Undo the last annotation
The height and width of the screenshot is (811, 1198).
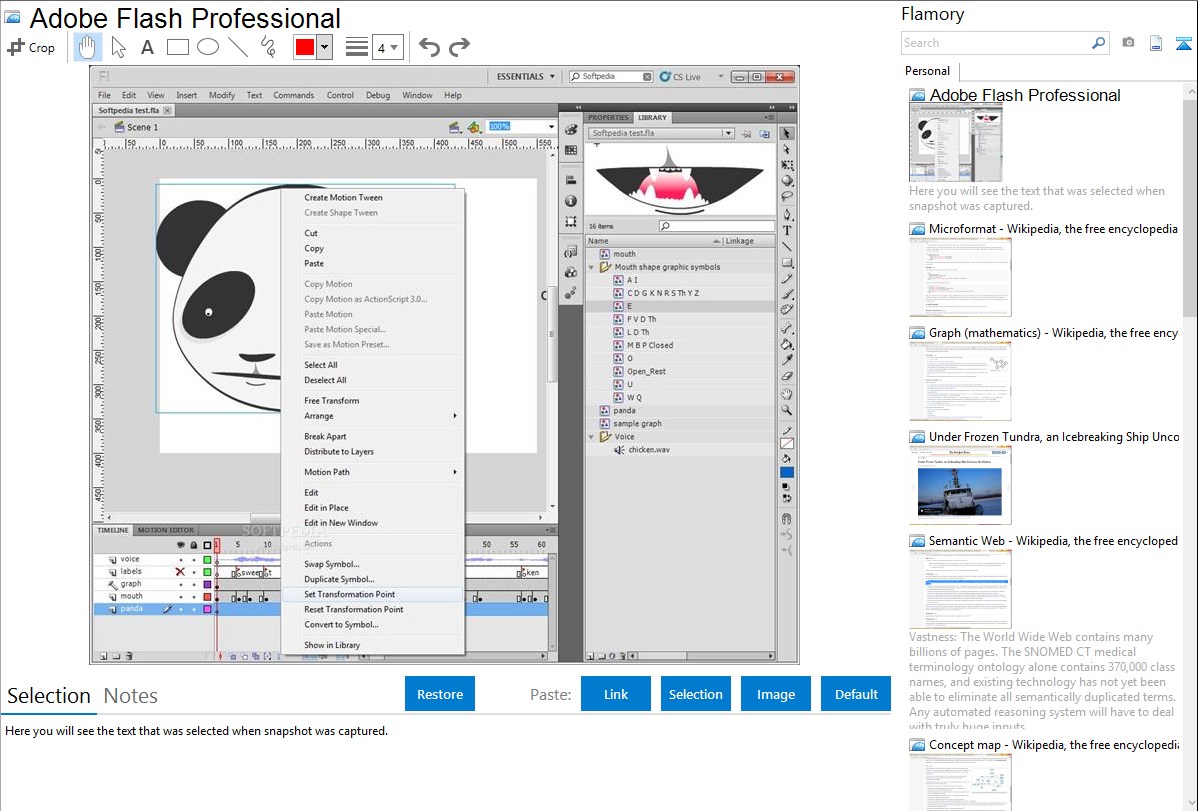(x=429, y=47)
